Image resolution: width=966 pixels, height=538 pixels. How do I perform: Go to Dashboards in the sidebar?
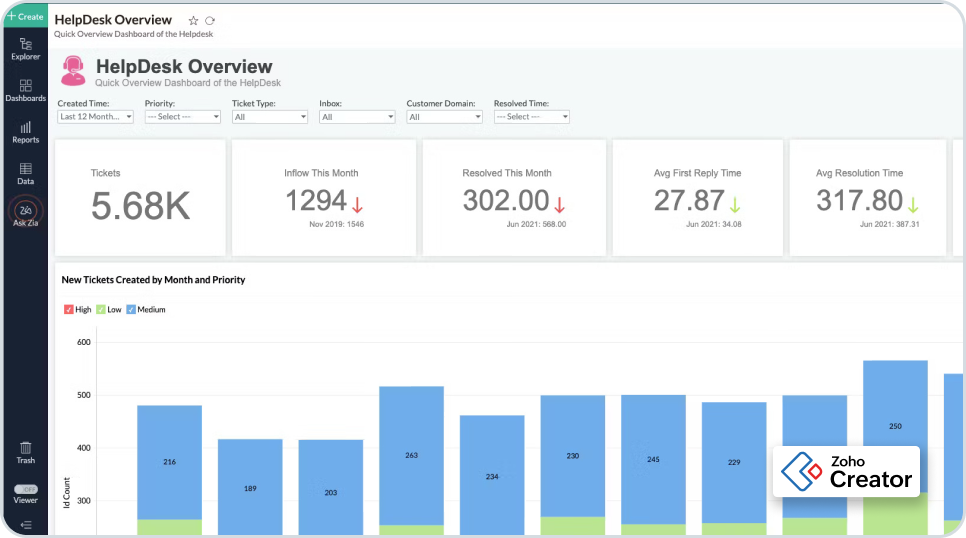coord(25,90)
